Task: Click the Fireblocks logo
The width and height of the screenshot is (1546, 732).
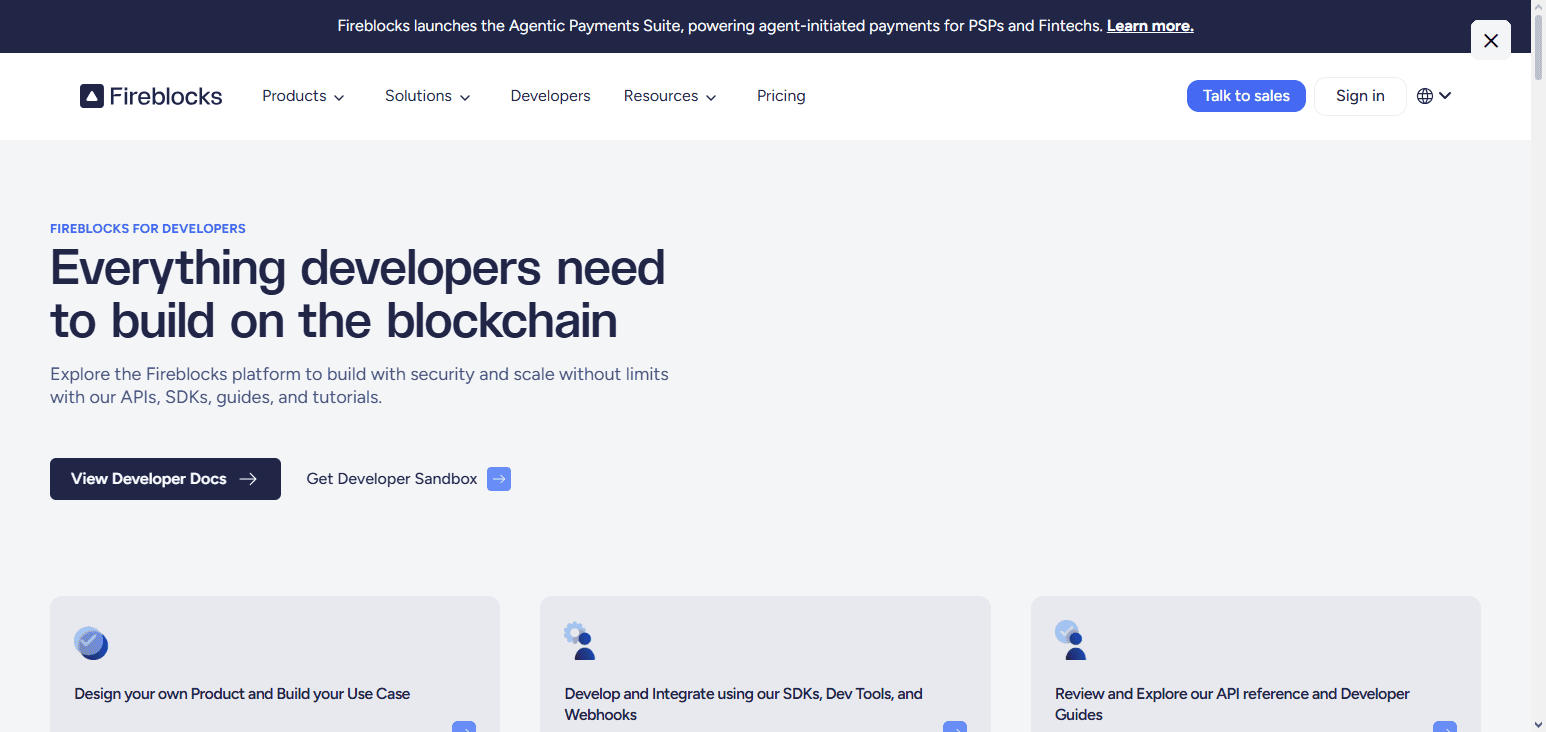Action: pos(151,96)
